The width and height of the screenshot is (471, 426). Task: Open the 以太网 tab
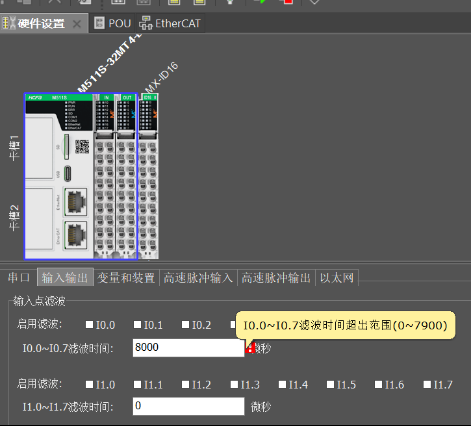pos(337,278)
